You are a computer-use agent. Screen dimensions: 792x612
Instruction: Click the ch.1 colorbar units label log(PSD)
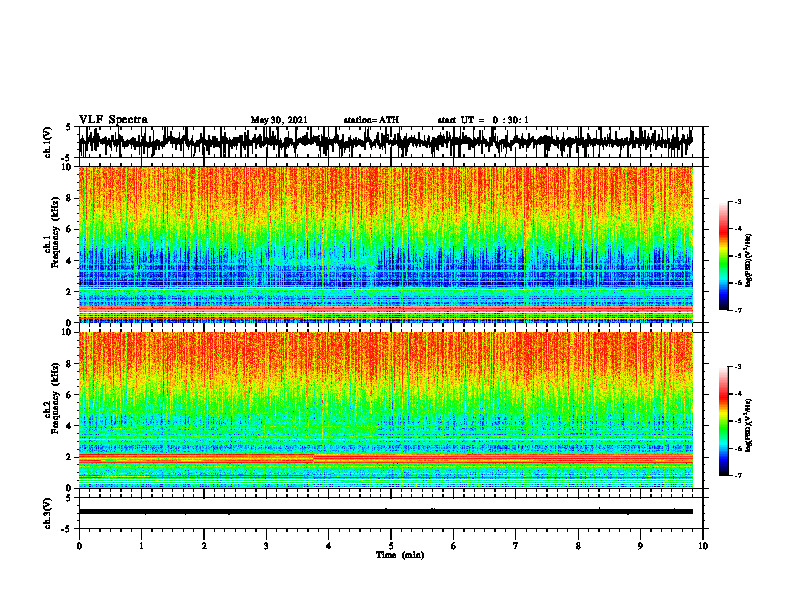[x=749, y=261]
